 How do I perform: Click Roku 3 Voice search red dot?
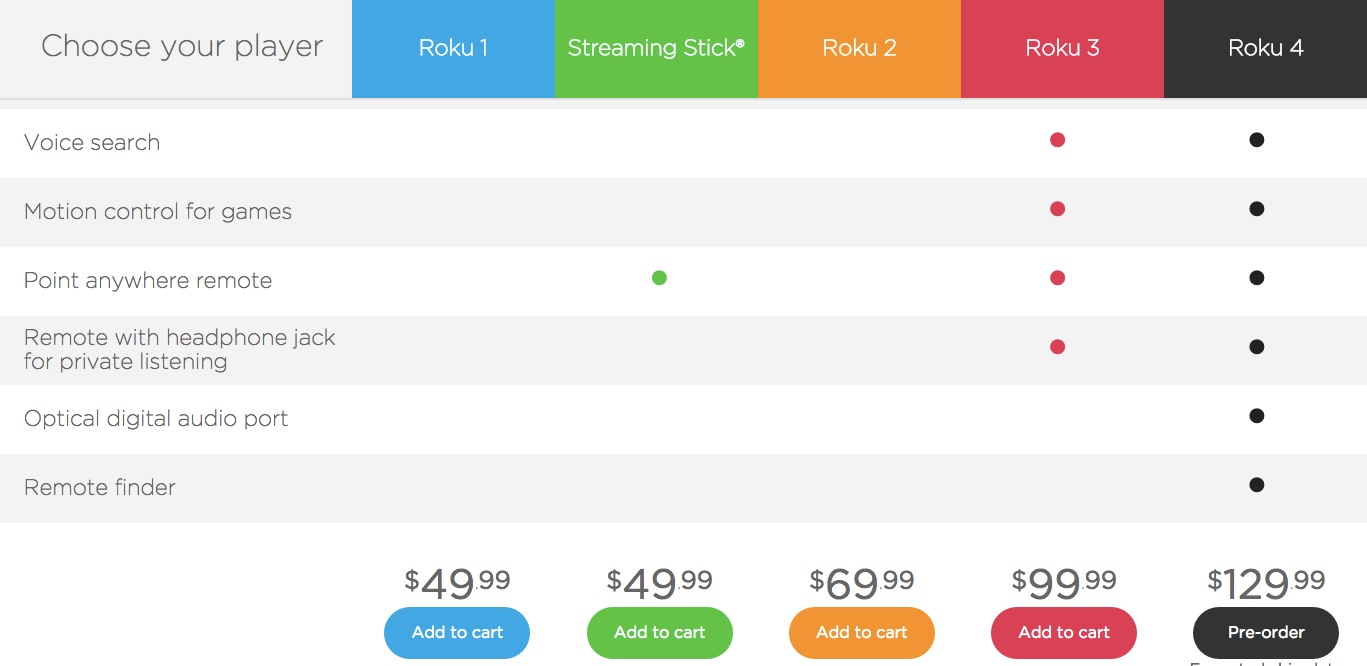tap(1057, 140)
